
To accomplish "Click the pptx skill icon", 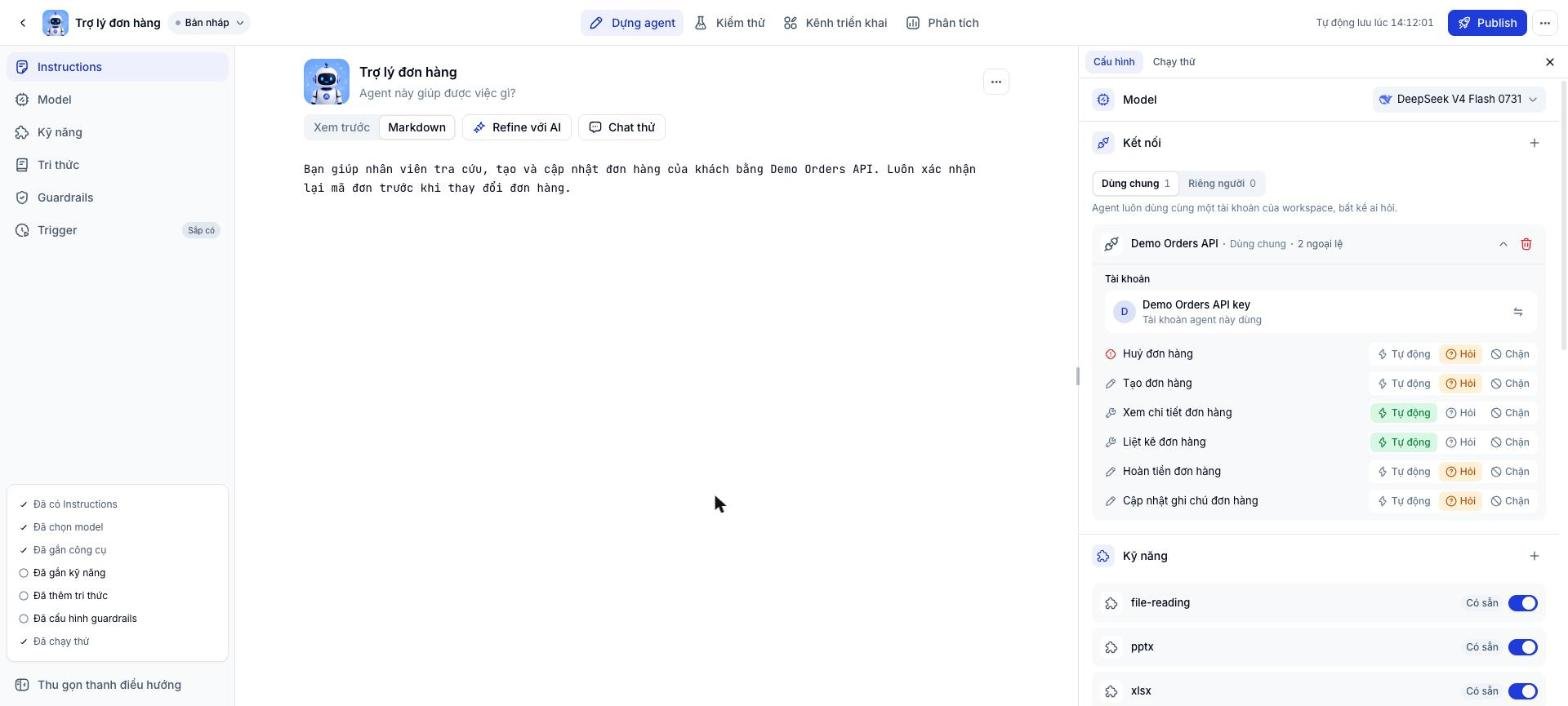I will pyautogui.click(x=1111, y=648).
